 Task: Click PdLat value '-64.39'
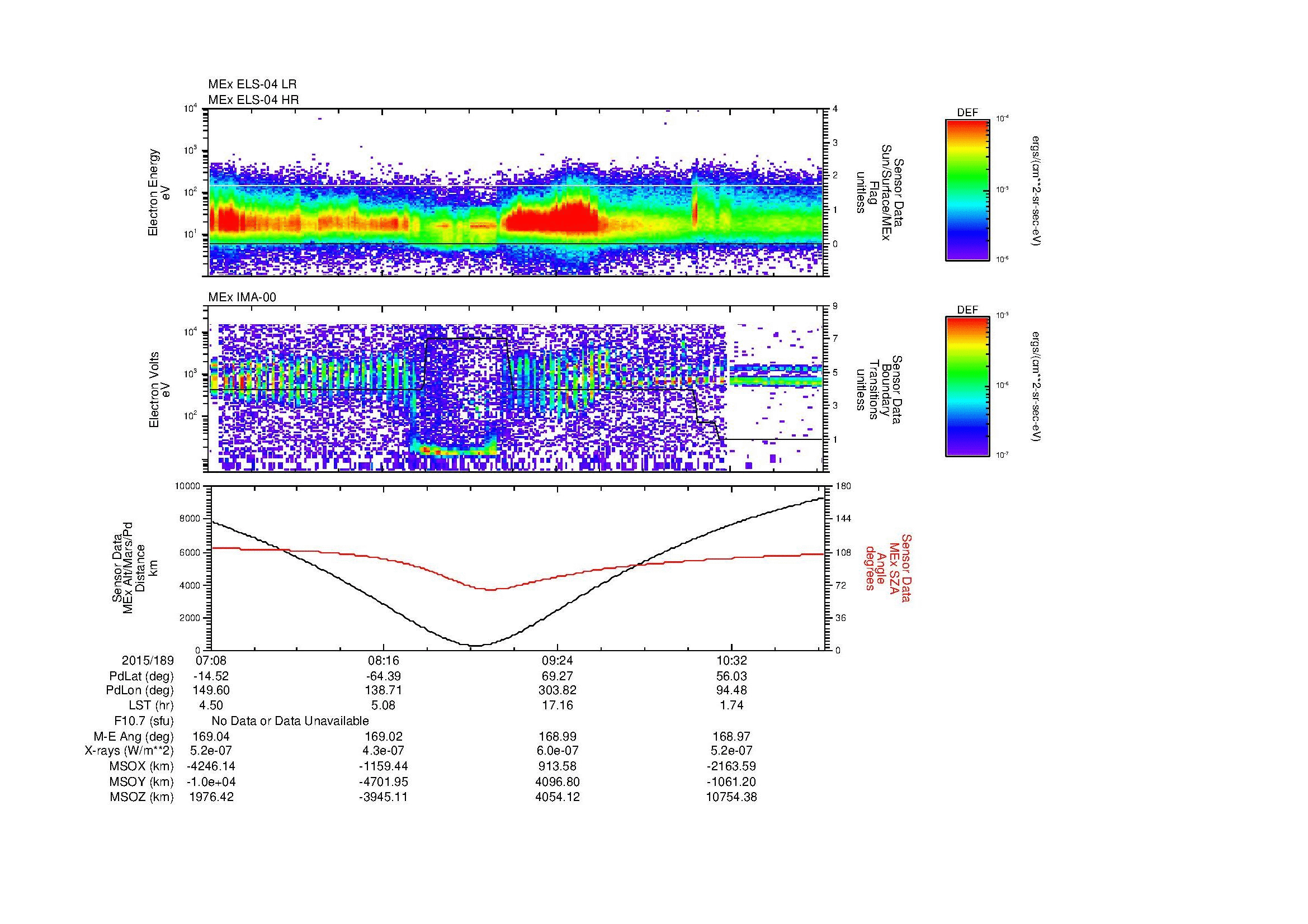pyautogui.click(x=384, y=676)
